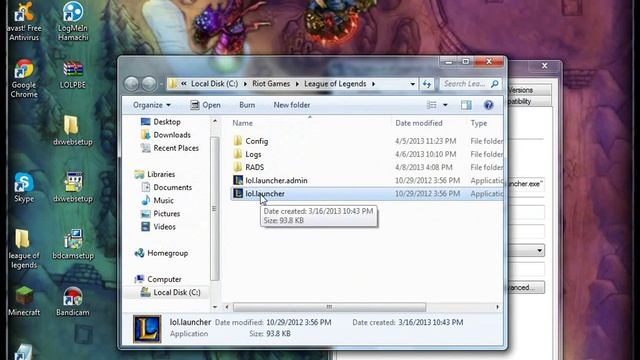Viewport: 640px width, 360px height.
Task: Open the LOLPBE archive icon
Action: [73, 74]
